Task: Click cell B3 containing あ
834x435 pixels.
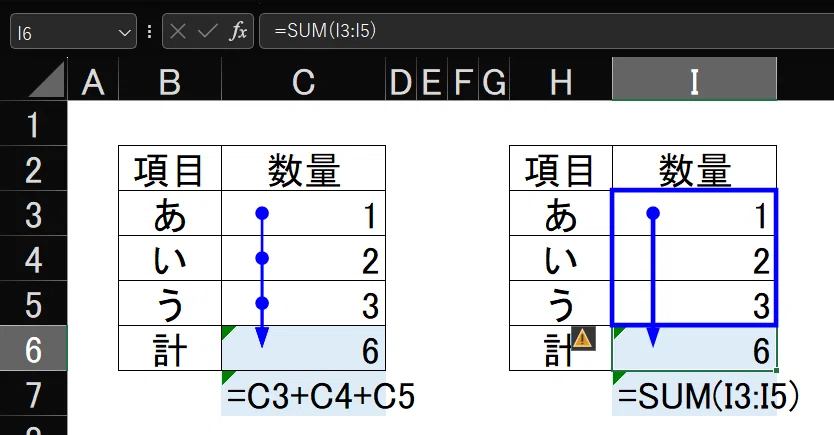Action: point(170,214)
